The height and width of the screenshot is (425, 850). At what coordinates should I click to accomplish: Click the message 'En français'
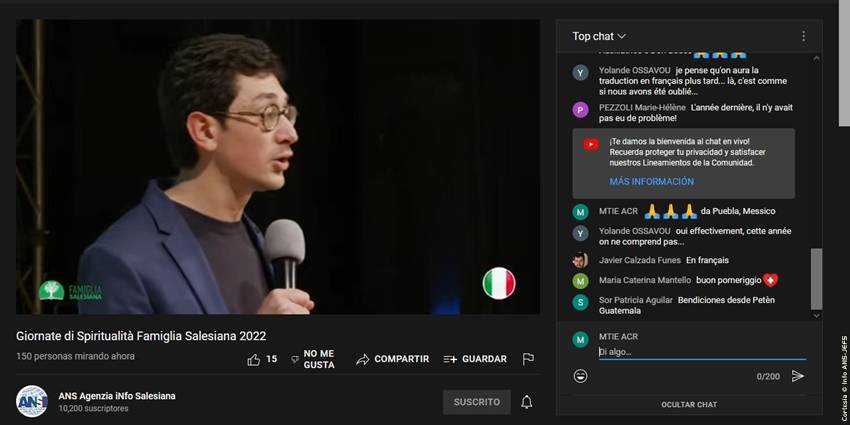(x=707, y=260)
